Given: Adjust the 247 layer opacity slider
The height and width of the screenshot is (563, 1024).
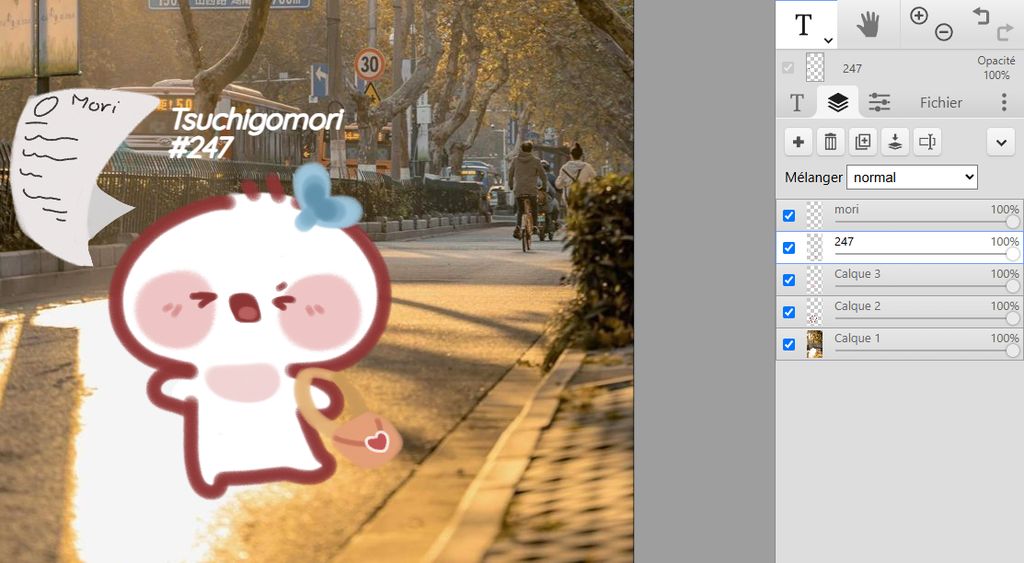Looking at the screenshot, I should 927,254.
